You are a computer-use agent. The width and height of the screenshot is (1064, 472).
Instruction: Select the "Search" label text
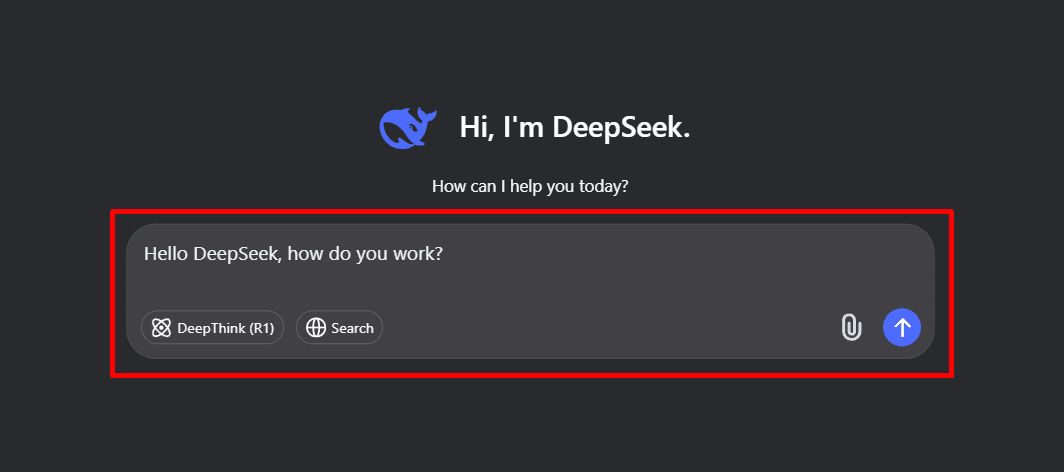coord(352,328)
